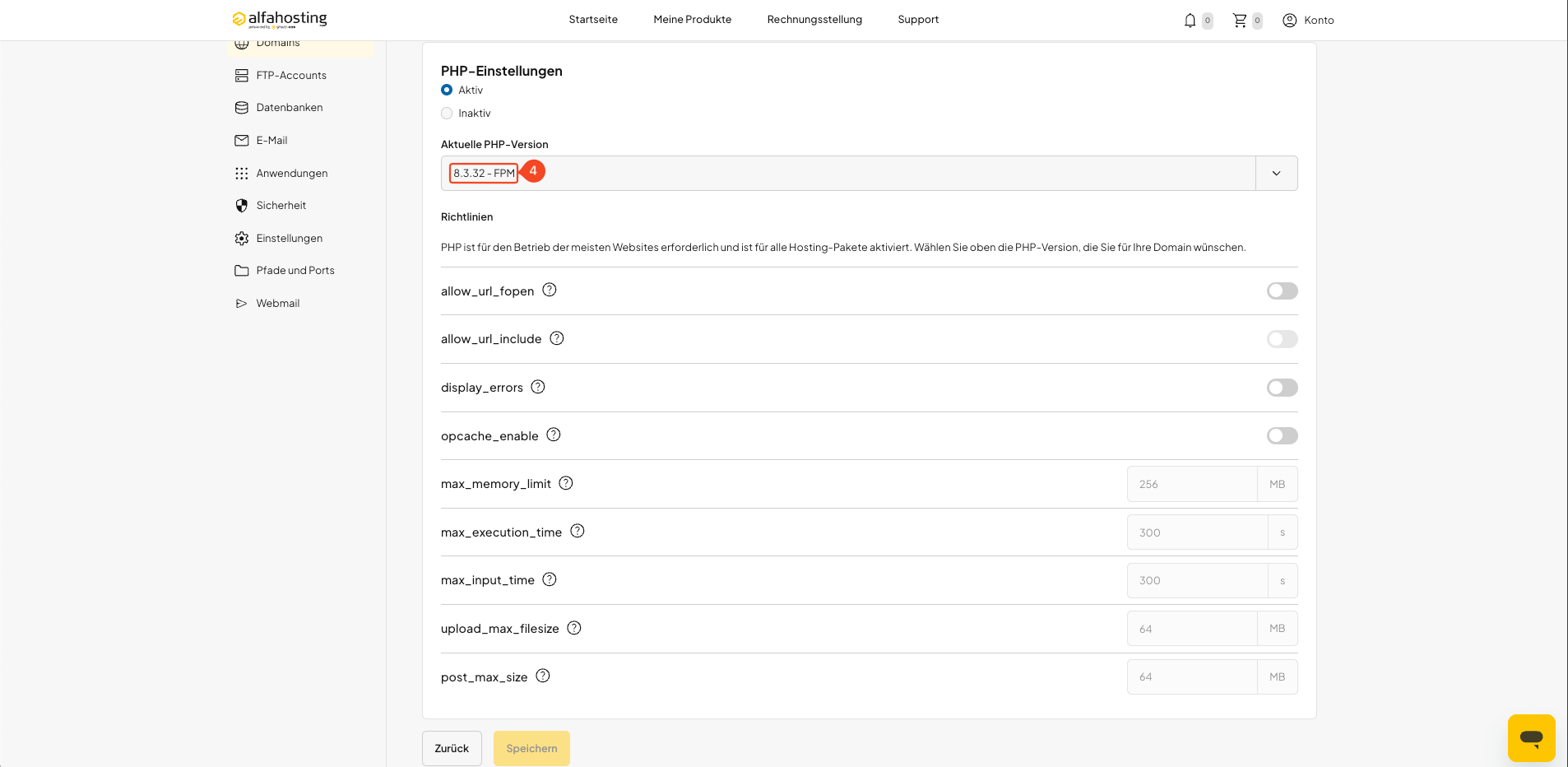The height and width of the screenshot is (767, 1568).
Task: Show help for allow_url_include
Action: click(x=557, y=338)
